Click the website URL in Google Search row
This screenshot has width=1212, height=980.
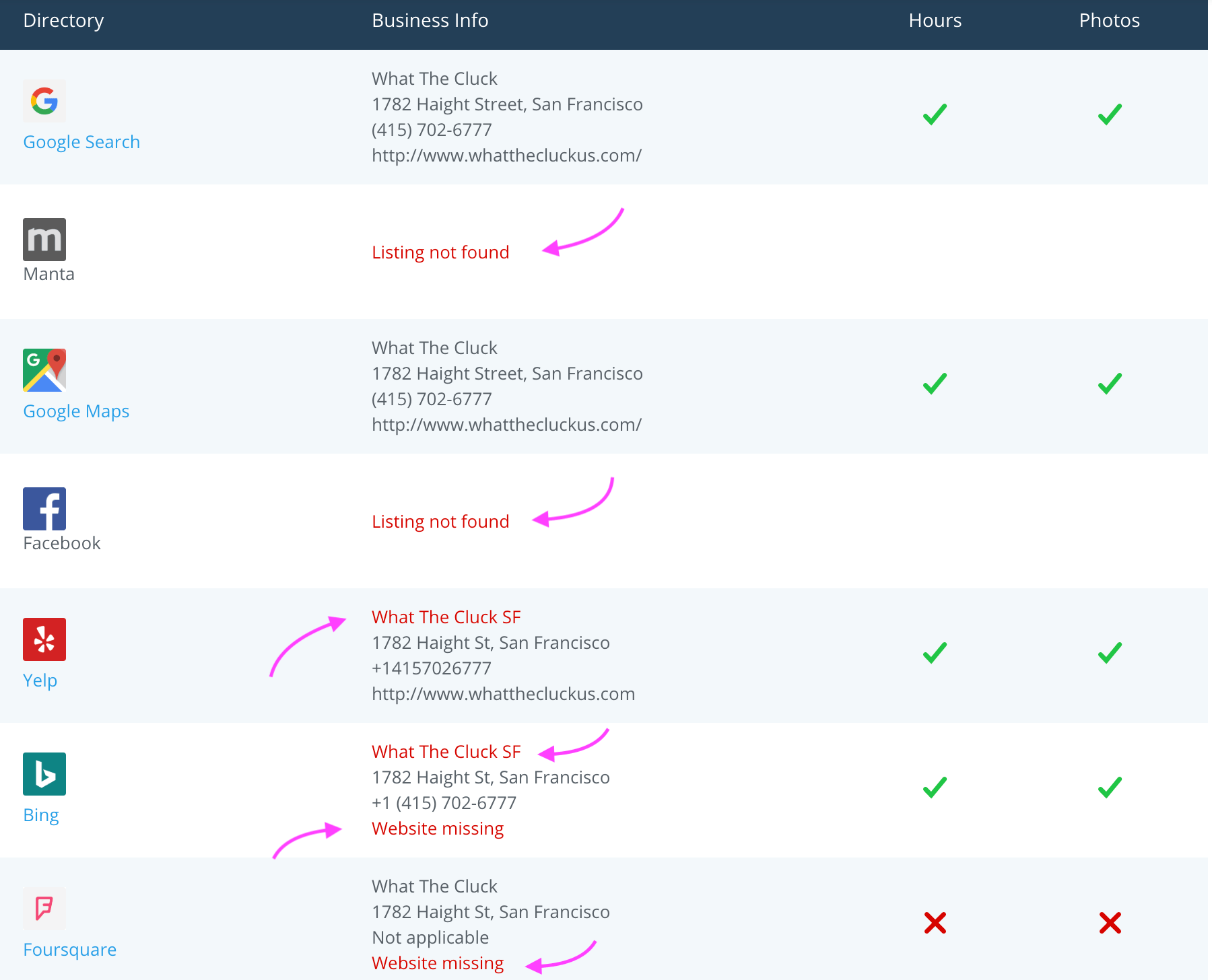(x=506, y=155)
